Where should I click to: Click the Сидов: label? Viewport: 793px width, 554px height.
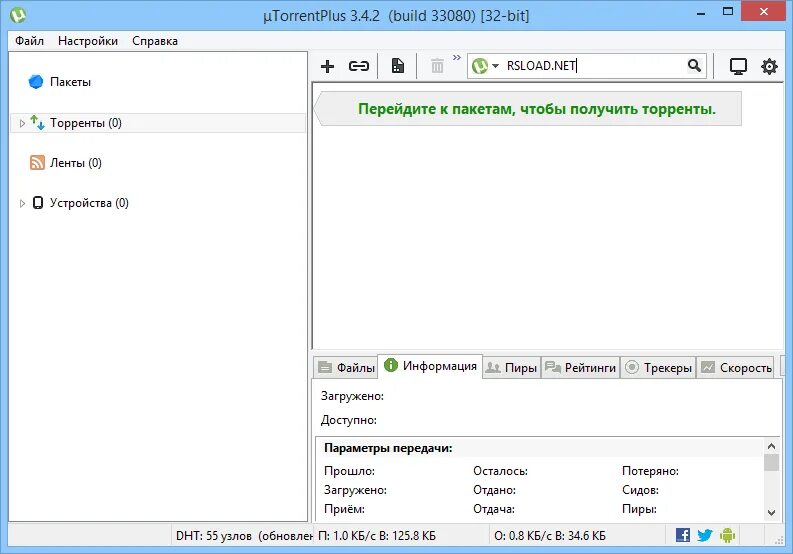click(640, 490)
